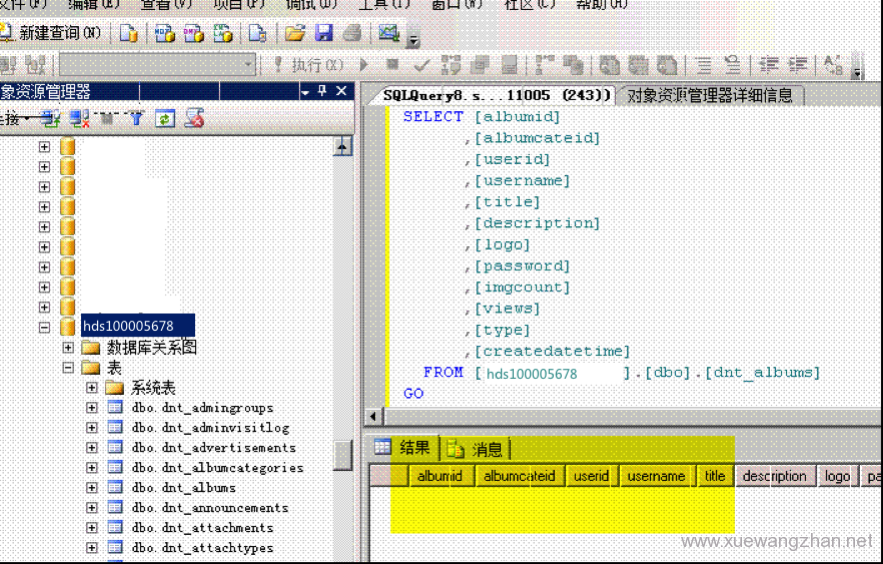Image resolution: width=883 pixels, height=564 pixels.
Task: Expand the 数据库关系图 folder
Action: [x=68, y=348]
